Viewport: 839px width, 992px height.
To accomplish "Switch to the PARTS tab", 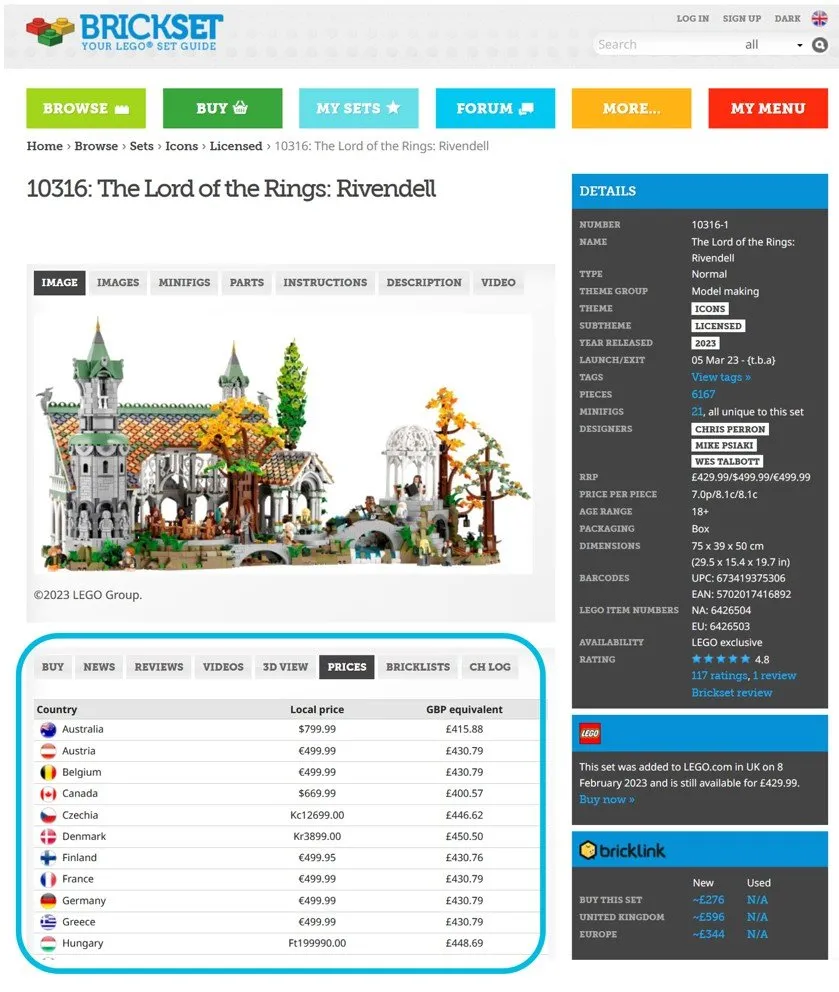I will point(247,283).
